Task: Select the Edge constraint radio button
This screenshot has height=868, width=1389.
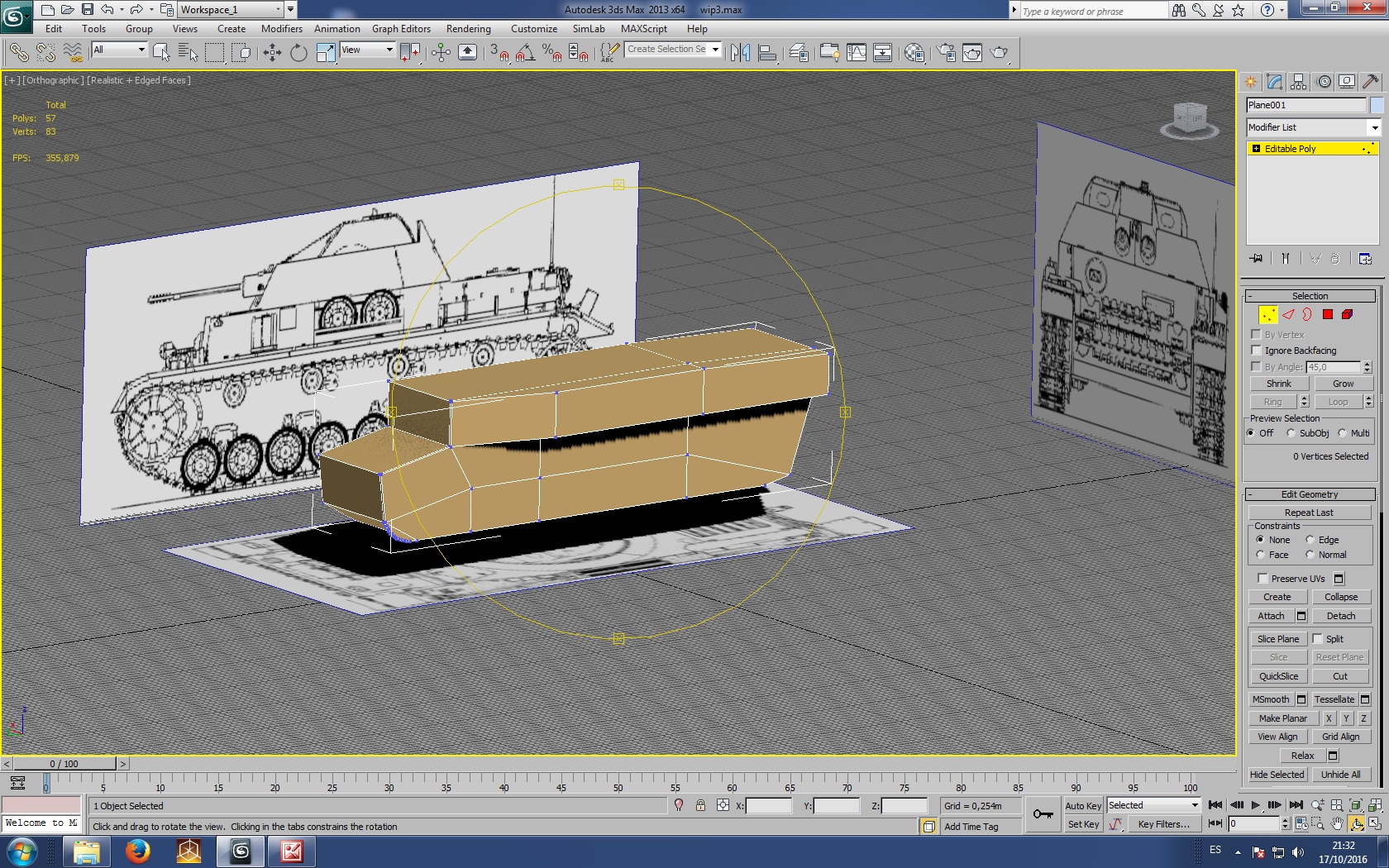Action: (1310, 540)
